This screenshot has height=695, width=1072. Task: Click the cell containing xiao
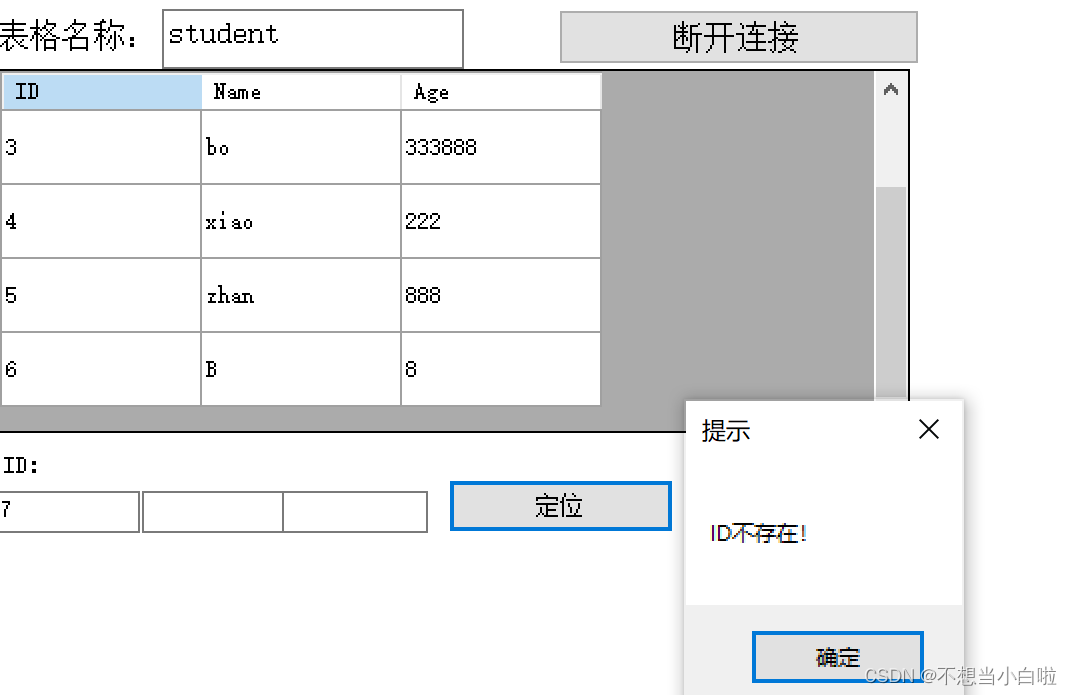tap(300, 221)
